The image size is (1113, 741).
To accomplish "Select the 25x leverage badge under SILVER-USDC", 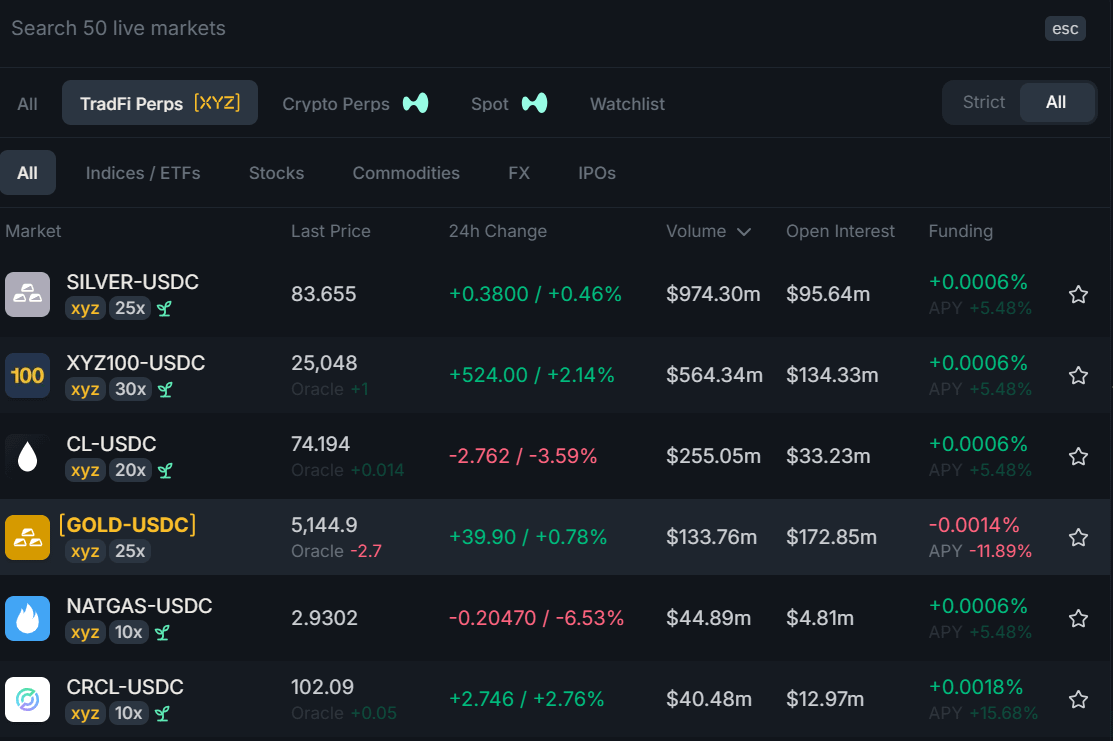I will tap(130, 308).
